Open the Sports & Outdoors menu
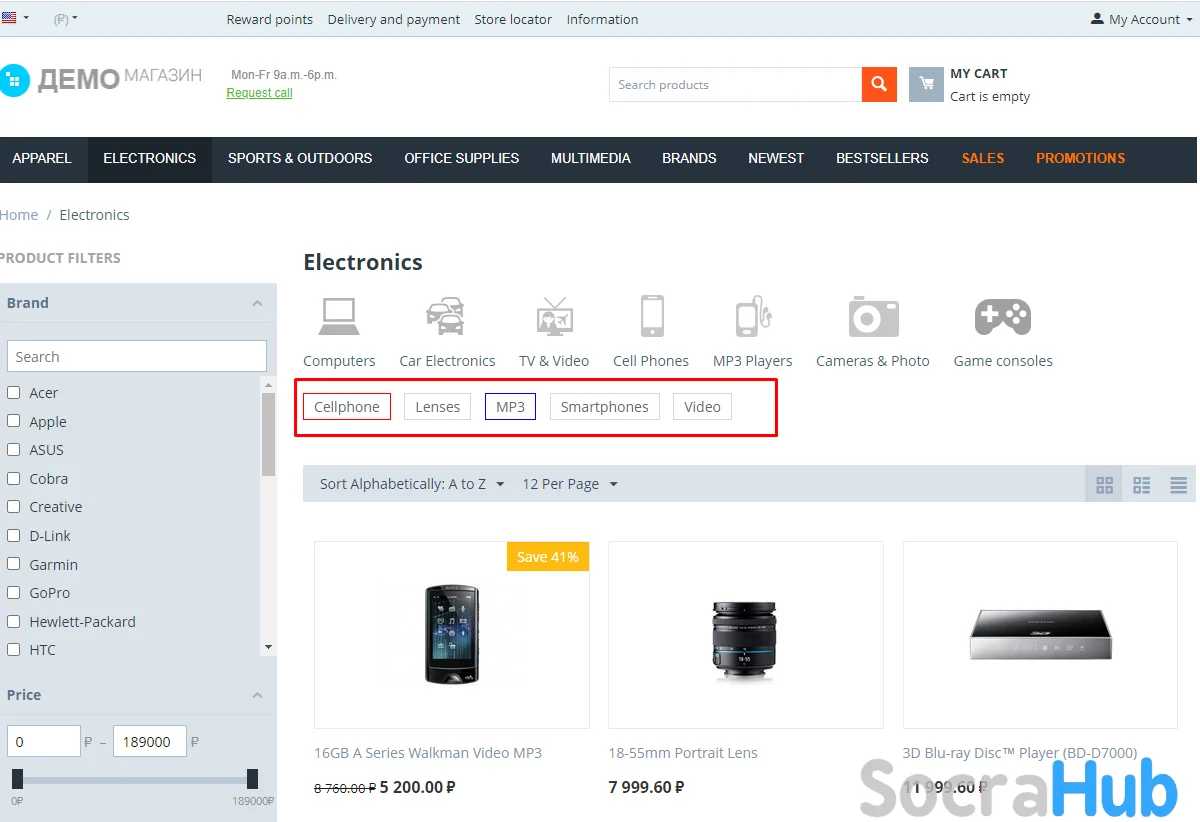The image size is (1200, 822). coord(300,158)
